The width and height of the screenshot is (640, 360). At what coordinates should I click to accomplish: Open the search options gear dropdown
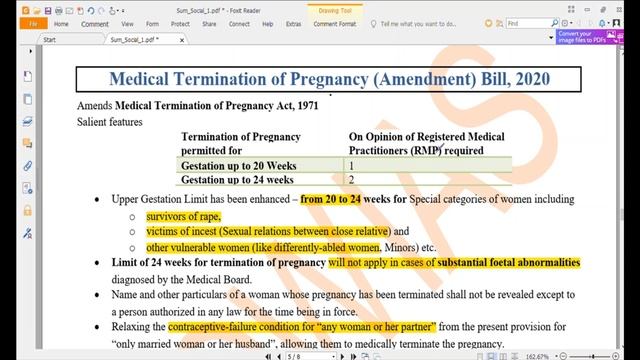pos(567,23)
